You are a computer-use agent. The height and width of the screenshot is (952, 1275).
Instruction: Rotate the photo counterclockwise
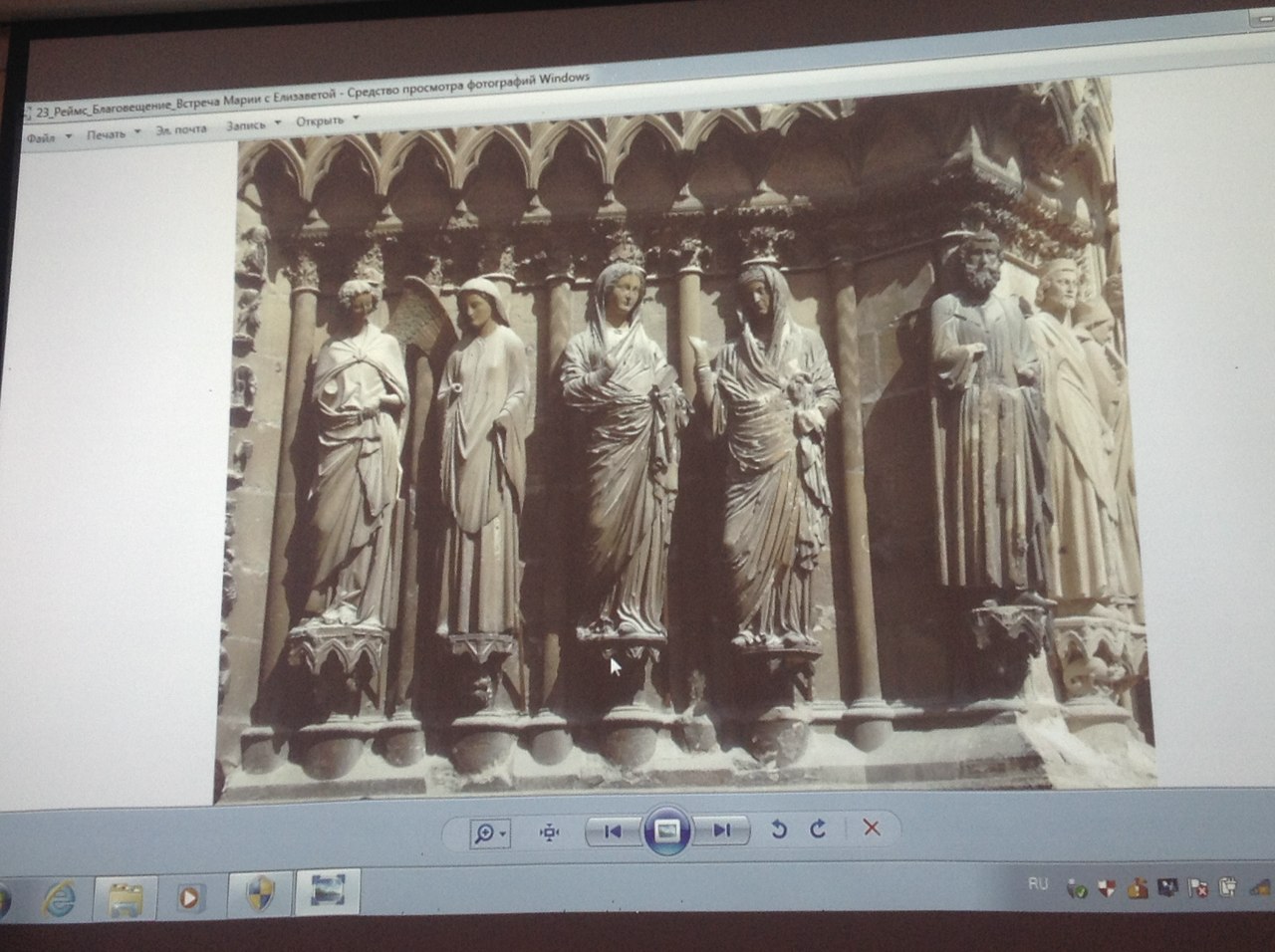[780, 829]
